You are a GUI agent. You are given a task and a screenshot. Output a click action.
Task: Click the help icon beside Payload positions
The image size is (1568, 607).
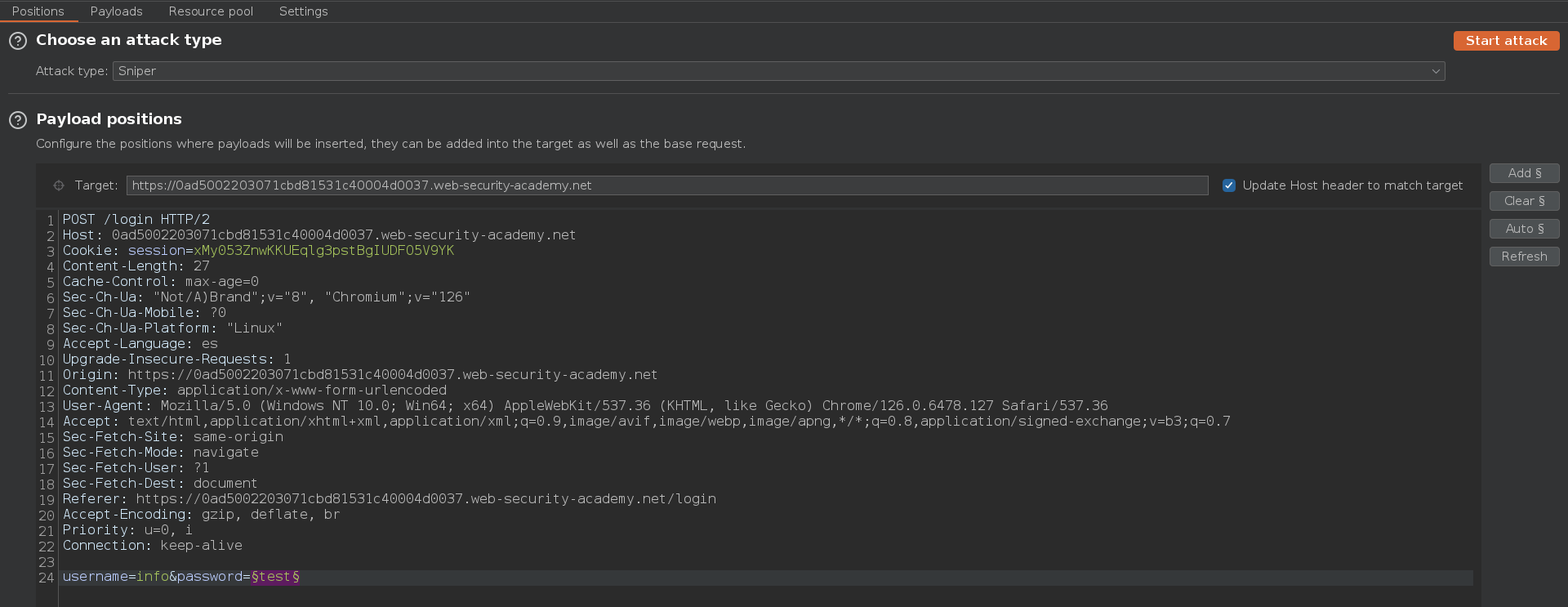tap(18, 120)
